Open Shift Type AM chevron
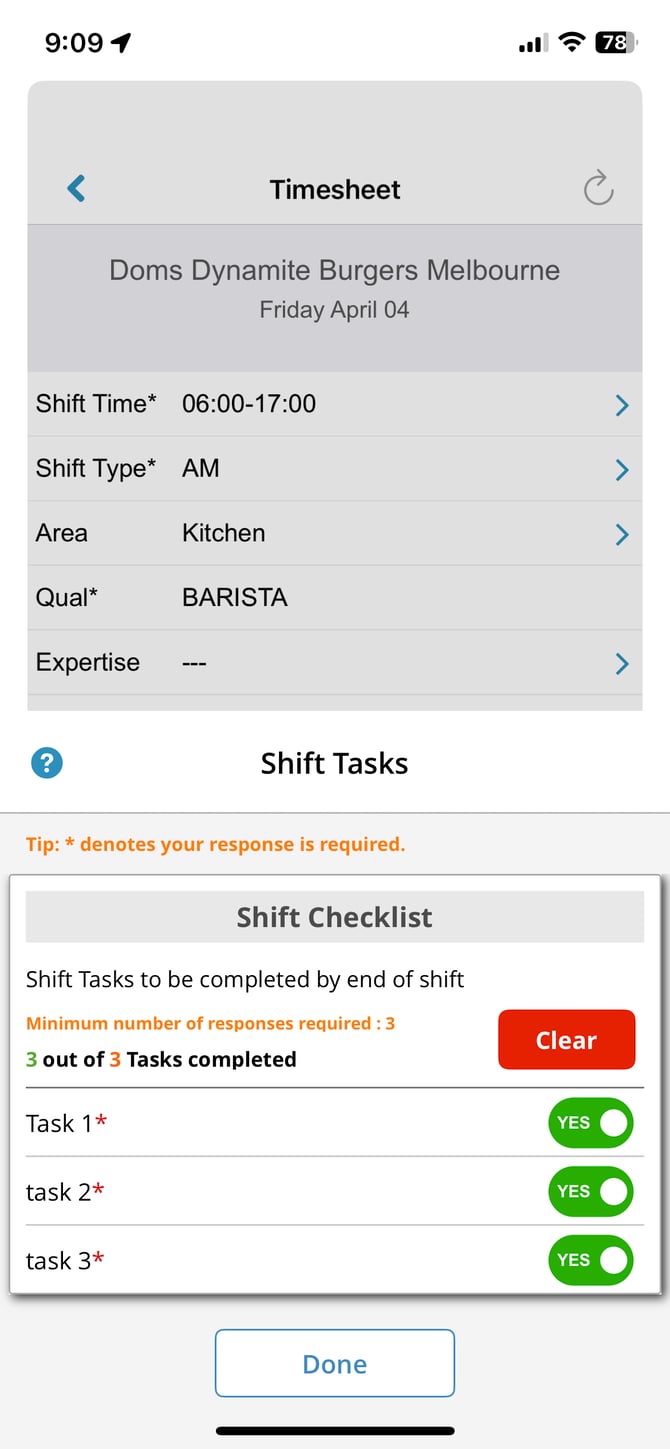 (x=621, y=470)
